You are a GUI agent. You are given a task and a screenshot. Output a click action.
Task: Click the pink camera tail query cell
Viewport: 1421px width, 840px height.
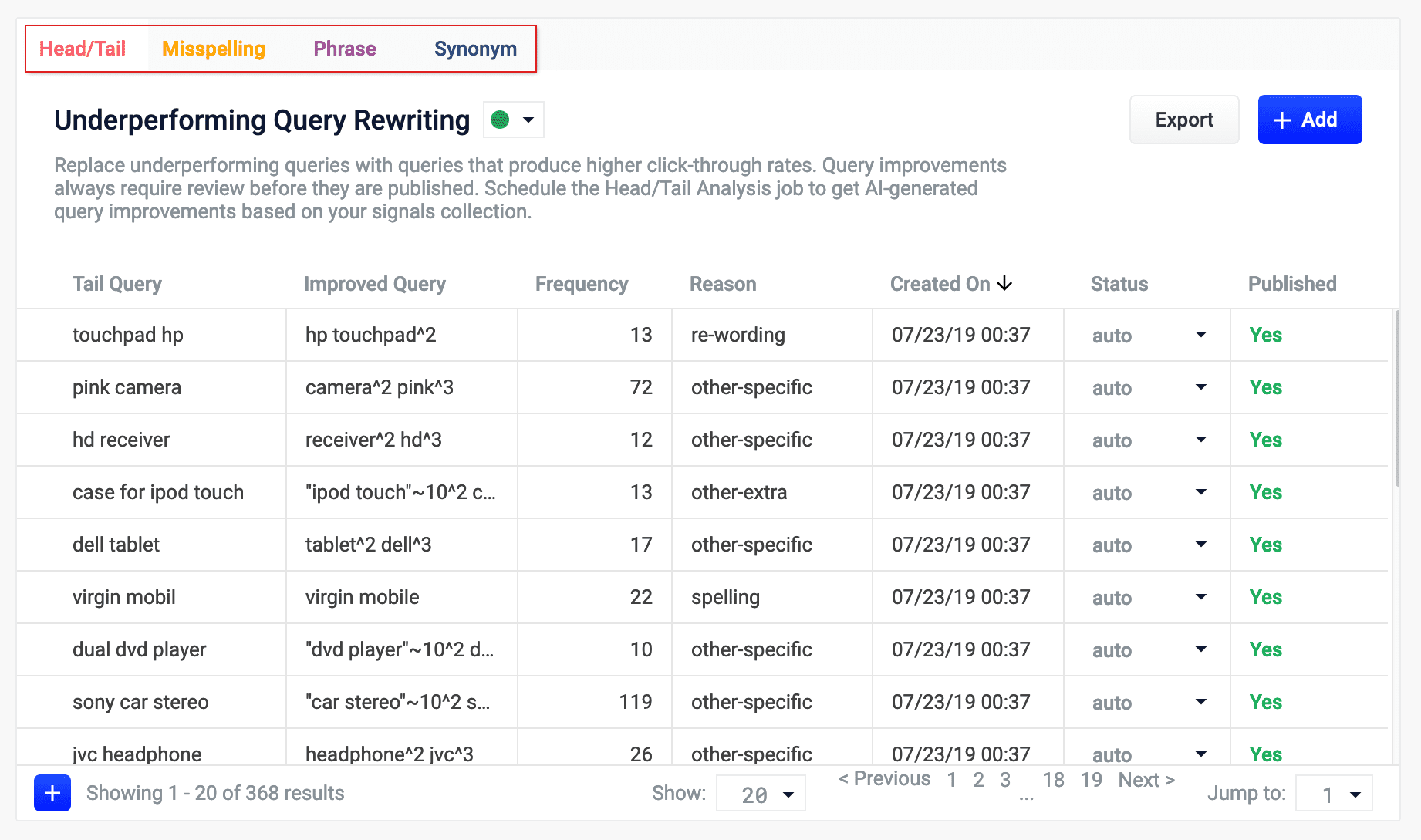151,387
